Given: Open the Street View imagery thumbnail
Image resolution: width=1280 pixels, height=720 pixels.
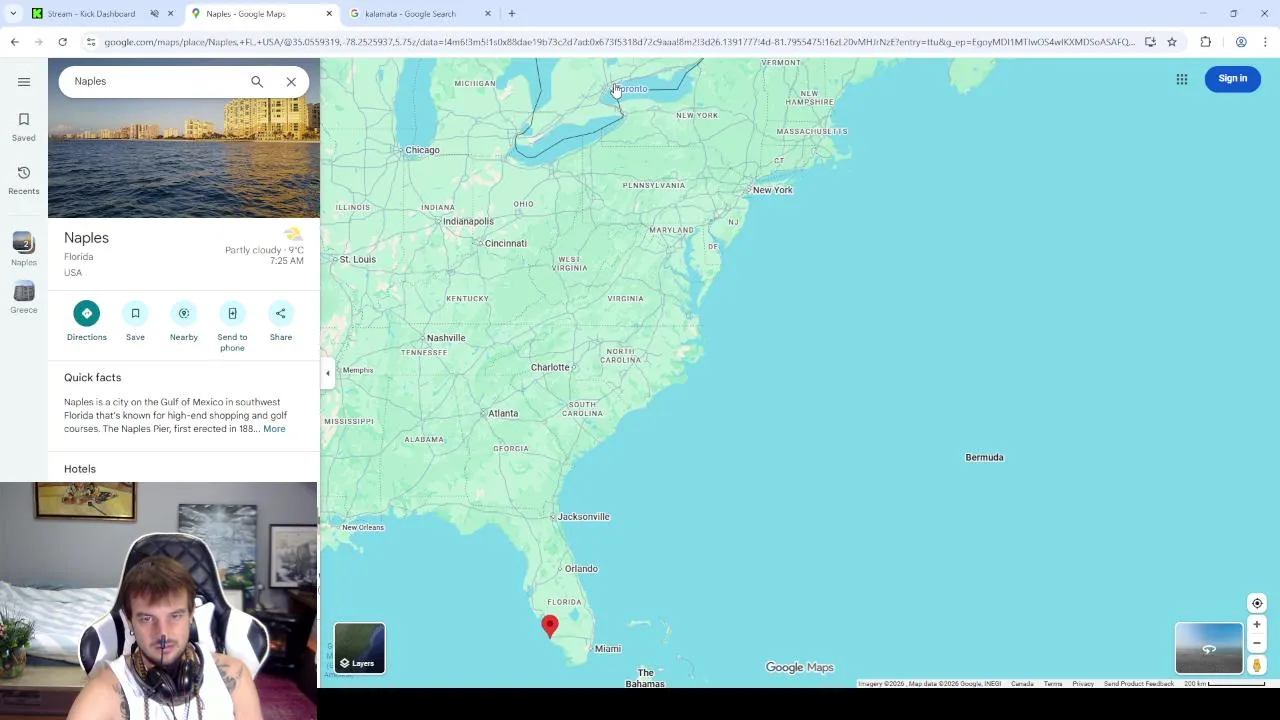Looking at the screenshot, I should (1209, 649).
